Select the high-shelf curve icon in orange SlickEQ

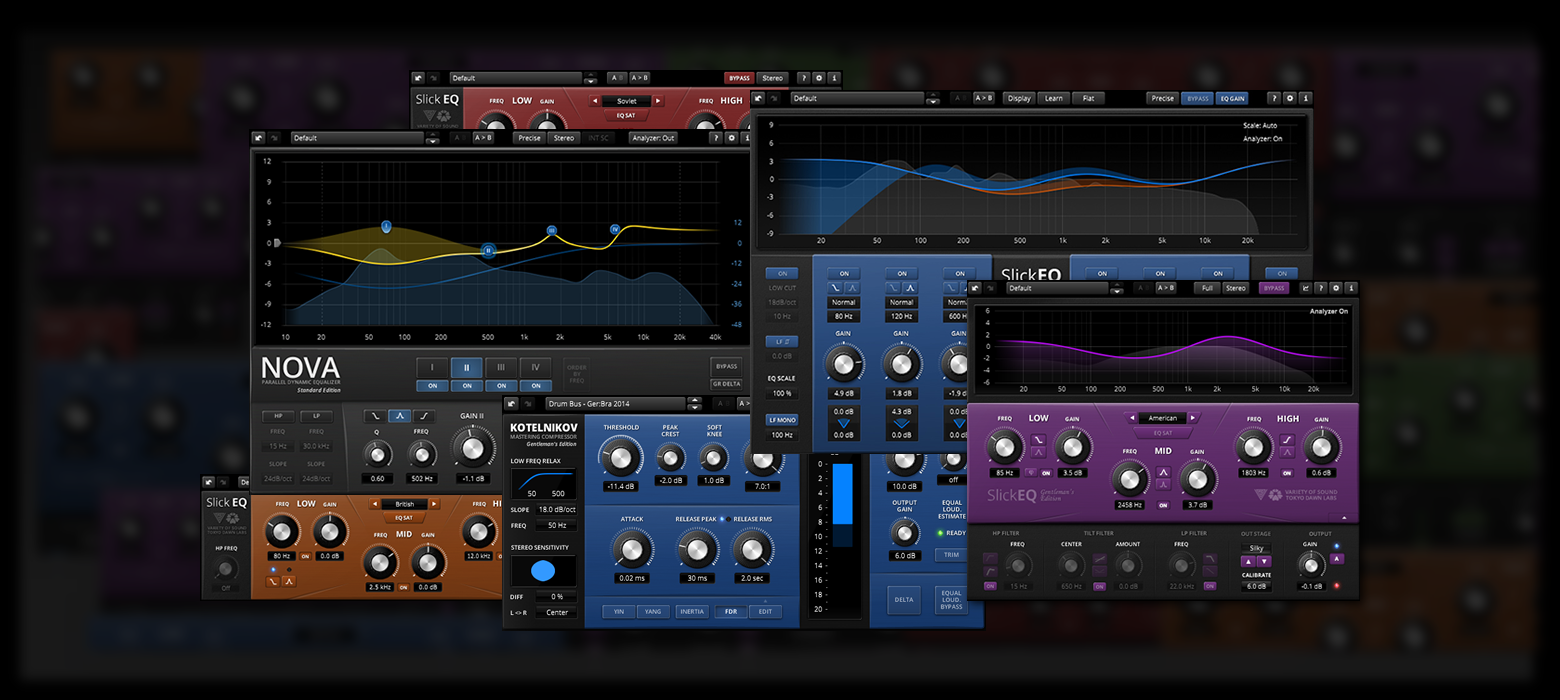[273, 582]
